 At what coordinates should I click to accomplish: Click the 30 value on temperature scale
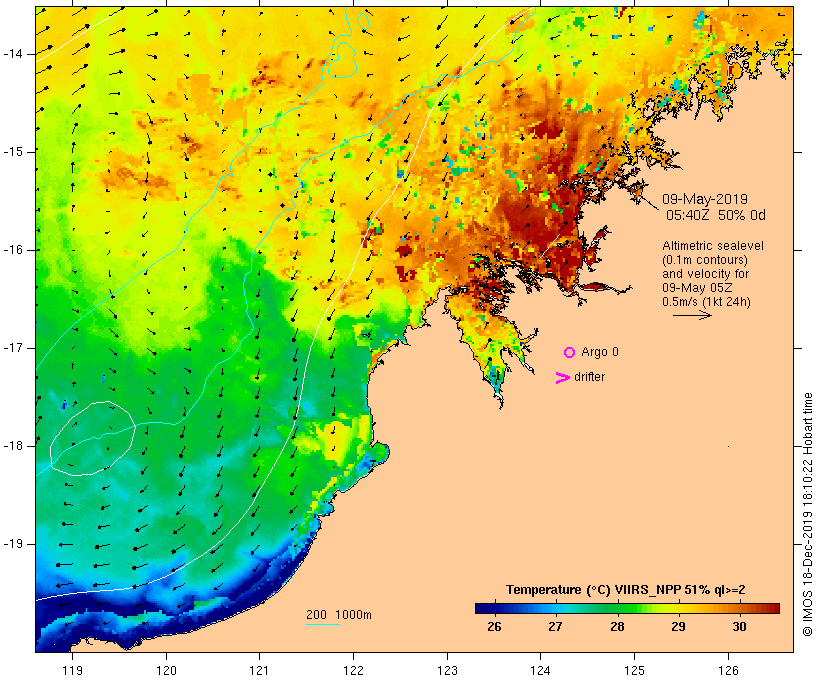click(x=739, y=627)
